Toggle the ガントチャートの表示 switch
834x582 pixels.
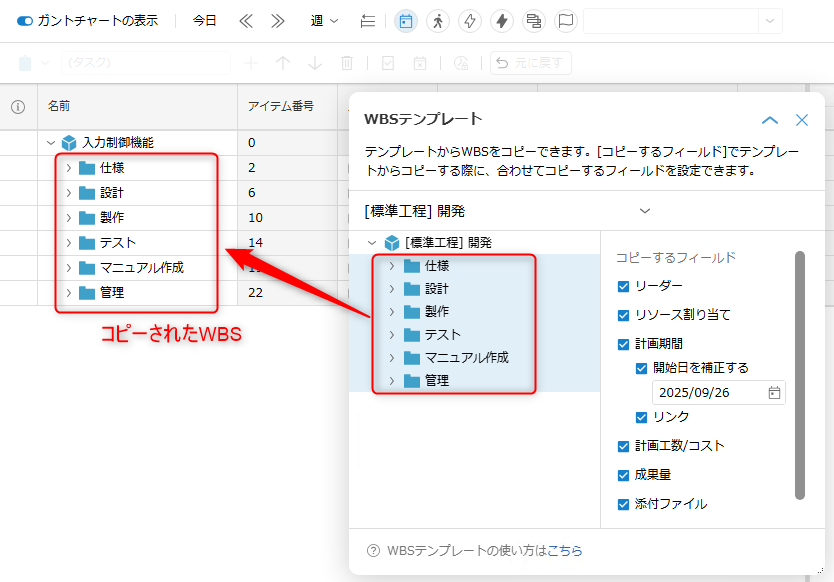pyautogui.click(x=25, y=21)
